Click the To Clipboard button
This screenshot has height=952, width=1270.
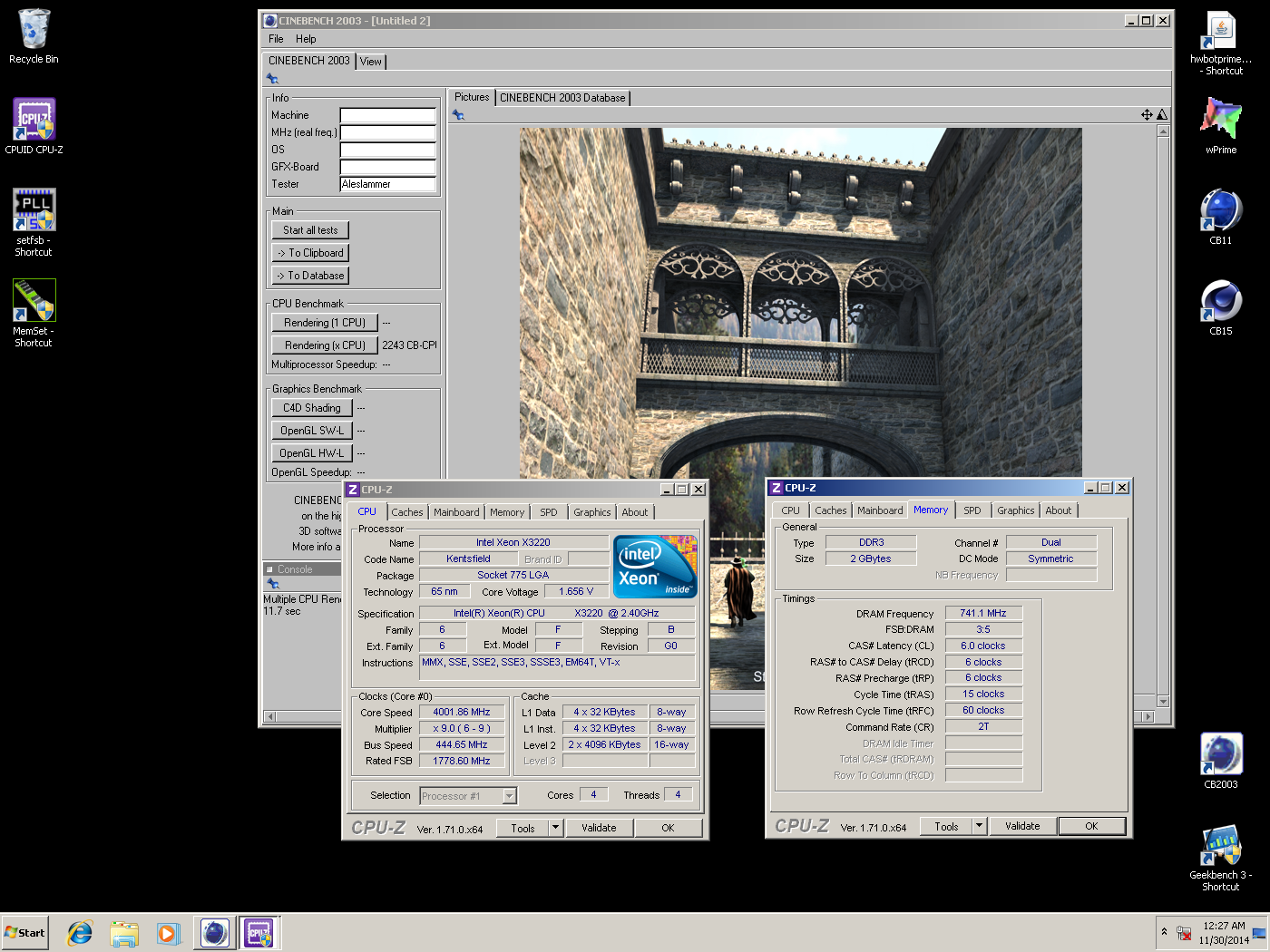click(x=310, y=253)
